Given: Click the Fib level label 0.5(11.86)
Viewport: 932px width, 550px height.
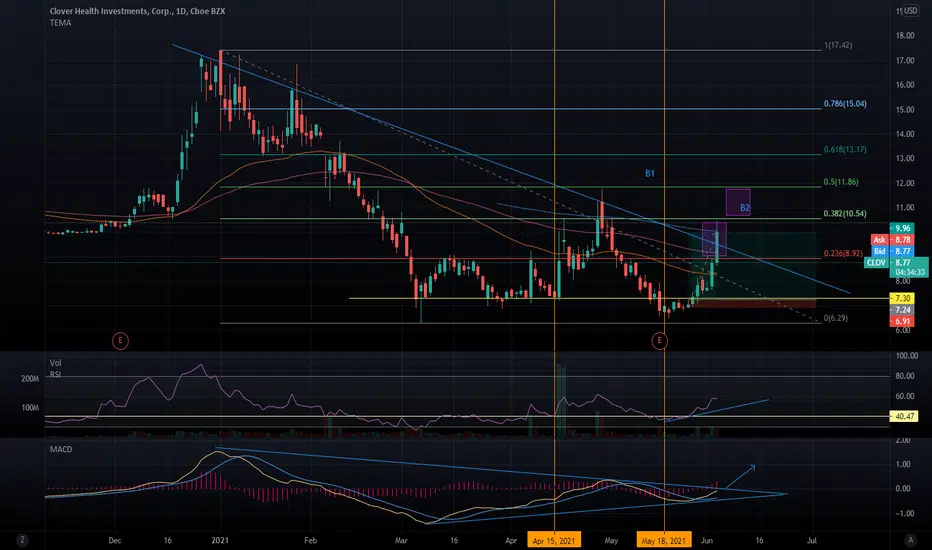Looking at the screenshot, I should pos(841,182).
